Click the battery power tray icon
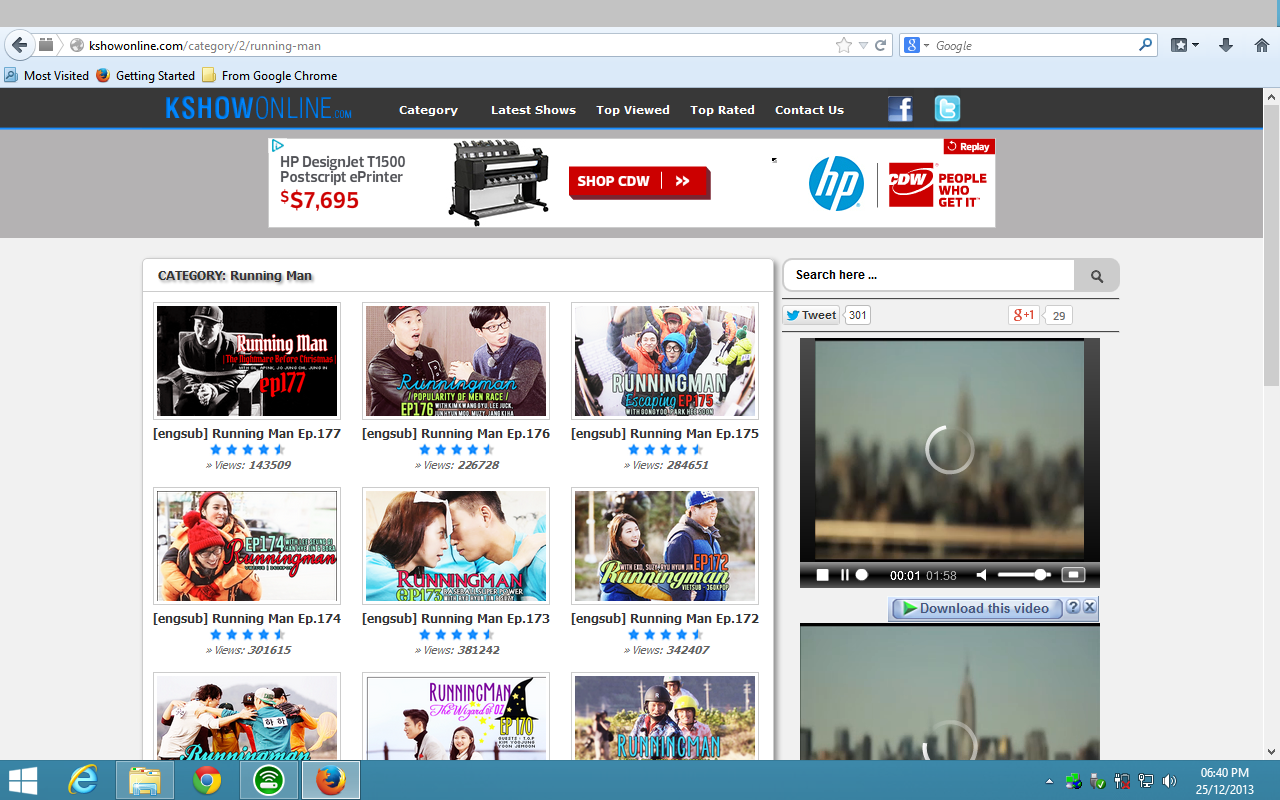 [x=1122, y=781]
